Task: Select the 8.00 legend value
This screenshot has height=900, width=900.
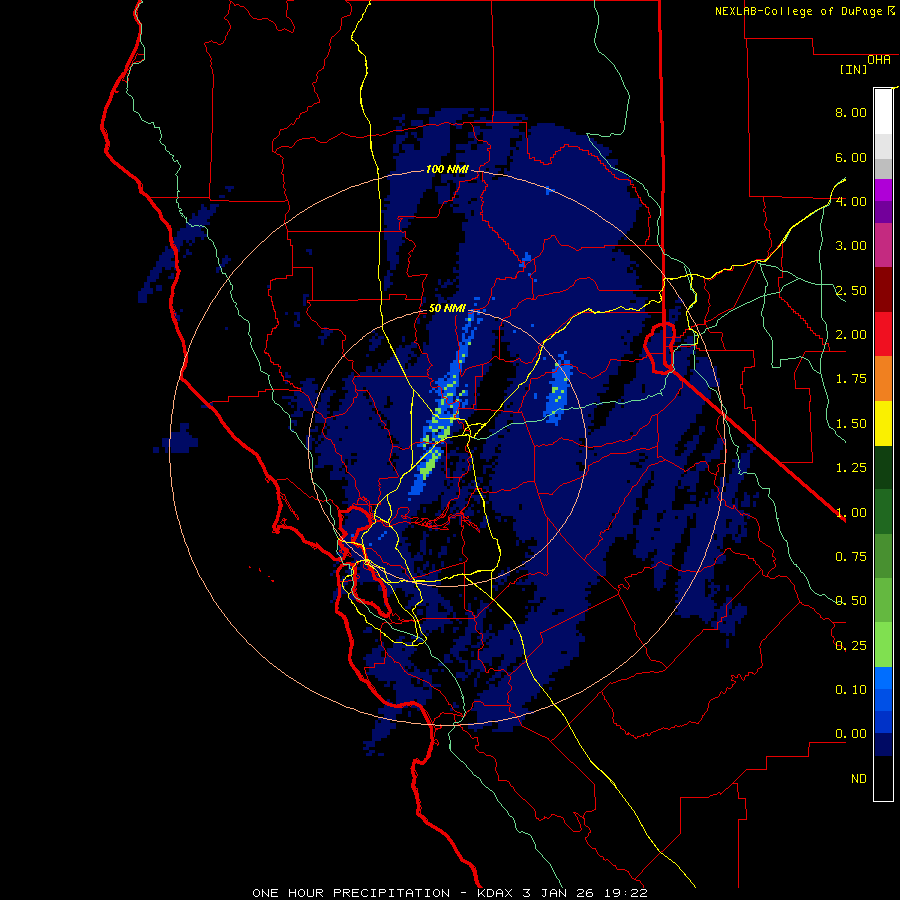Action: [851, 112]
